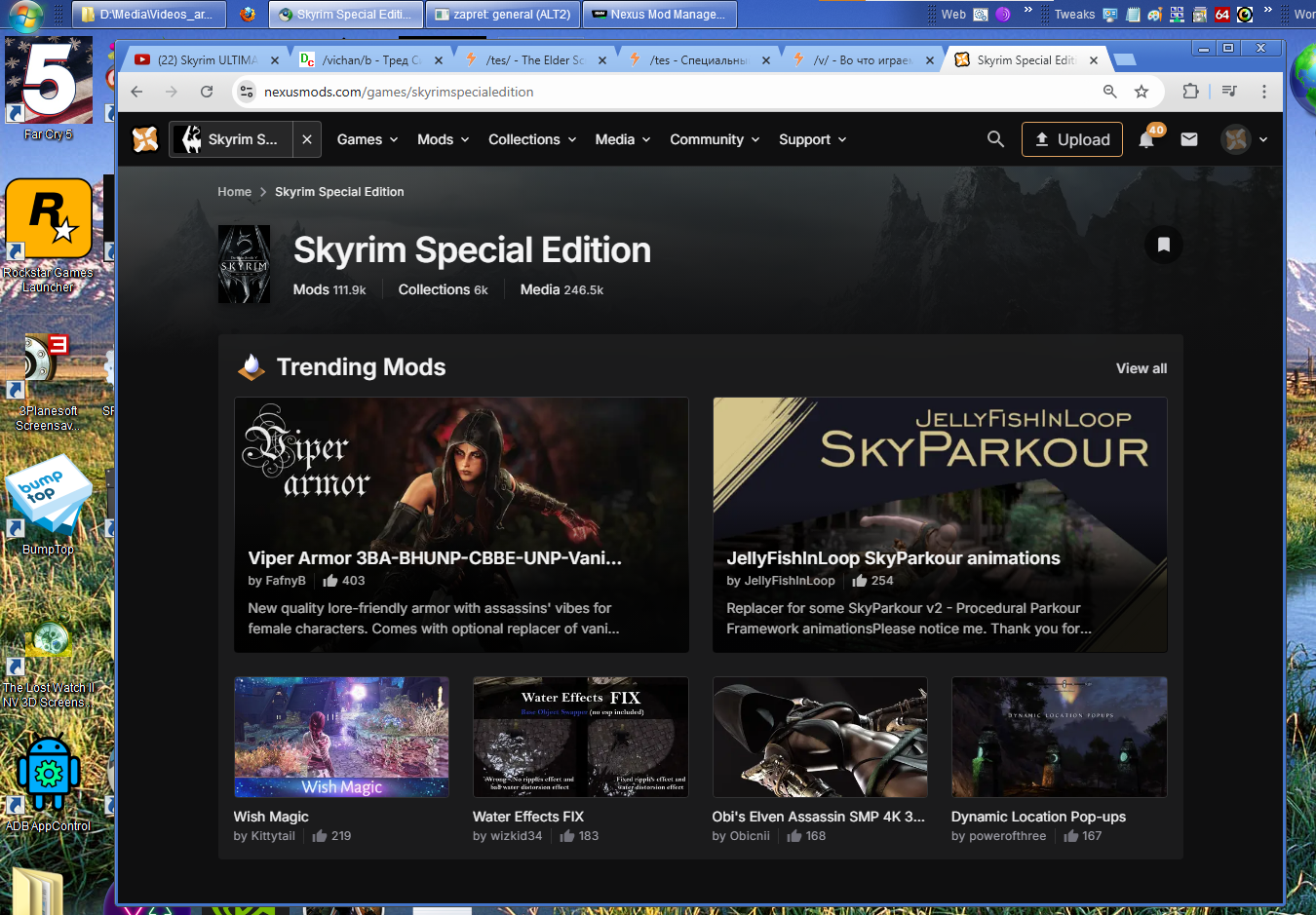Open Obi's Elven Assassin SMP thumbnail
Screen dimensions: 1316x915
click(x=820, y=737)
